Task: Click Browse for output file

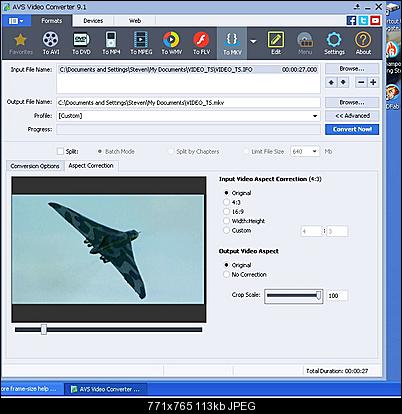Action: coord(352,102)
